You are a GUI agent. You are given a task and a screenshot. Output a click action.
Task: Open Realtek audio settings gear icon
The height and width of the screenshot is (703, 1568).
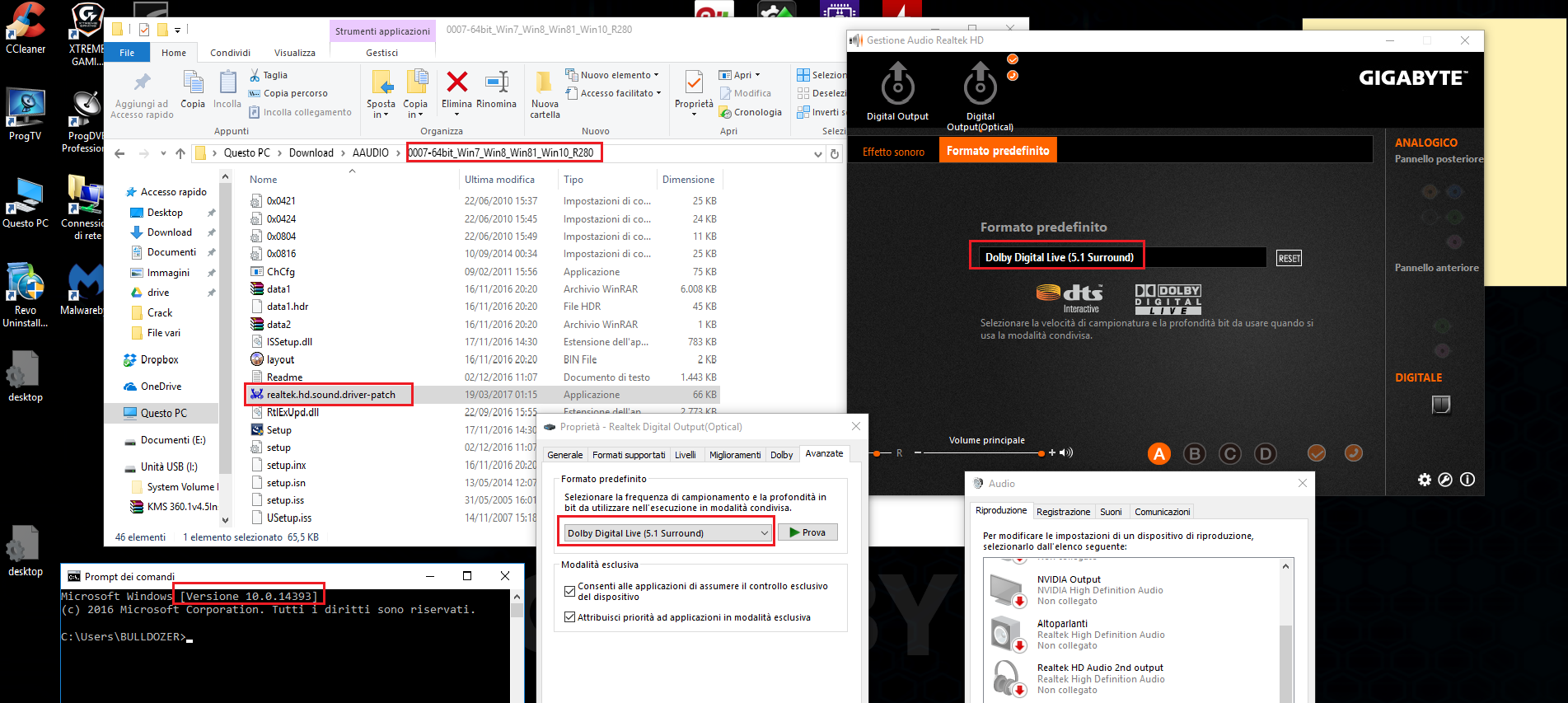(x=1425, y=480)
